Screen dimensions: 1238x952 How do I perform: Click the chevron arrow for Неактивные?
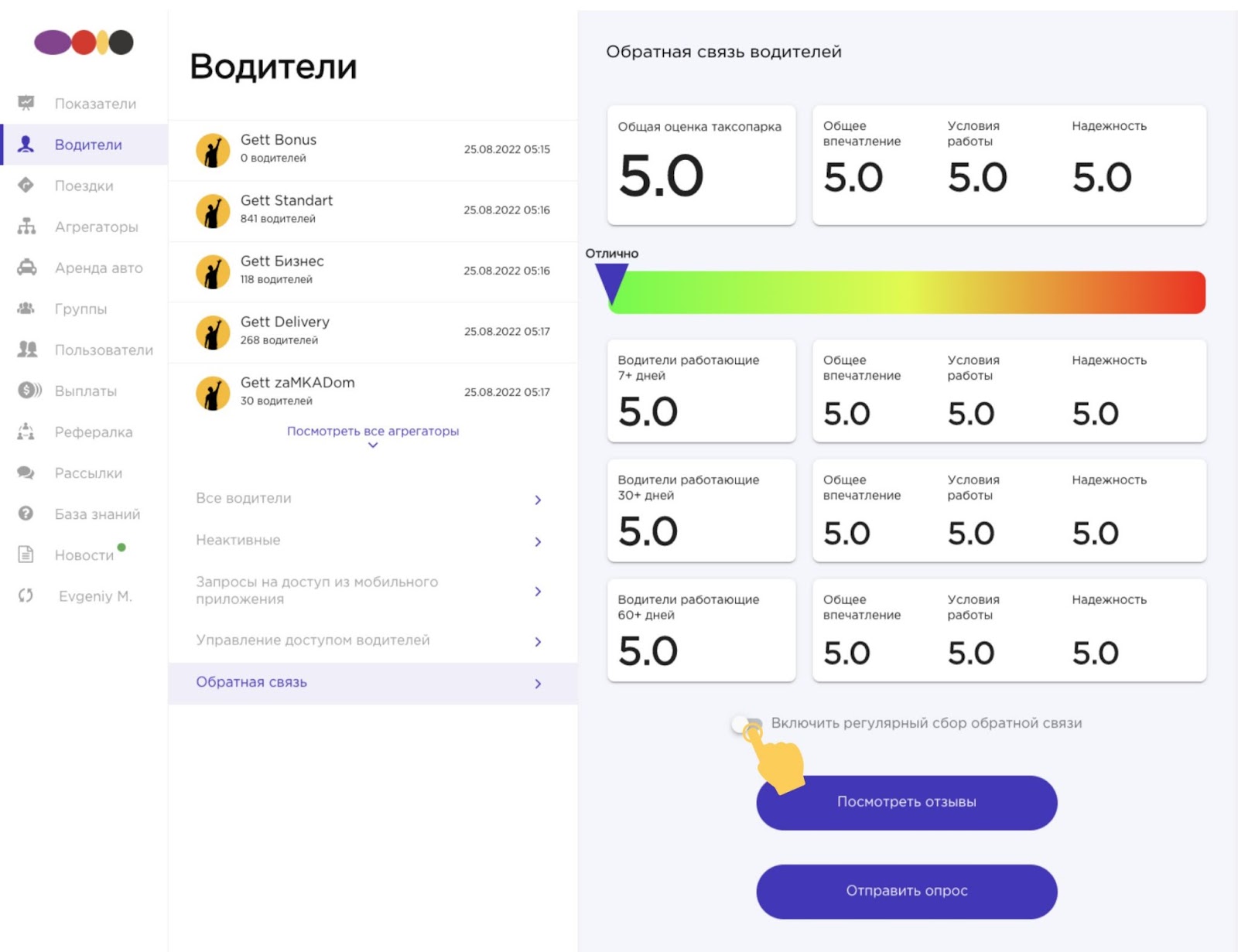[x=538, y=541]
